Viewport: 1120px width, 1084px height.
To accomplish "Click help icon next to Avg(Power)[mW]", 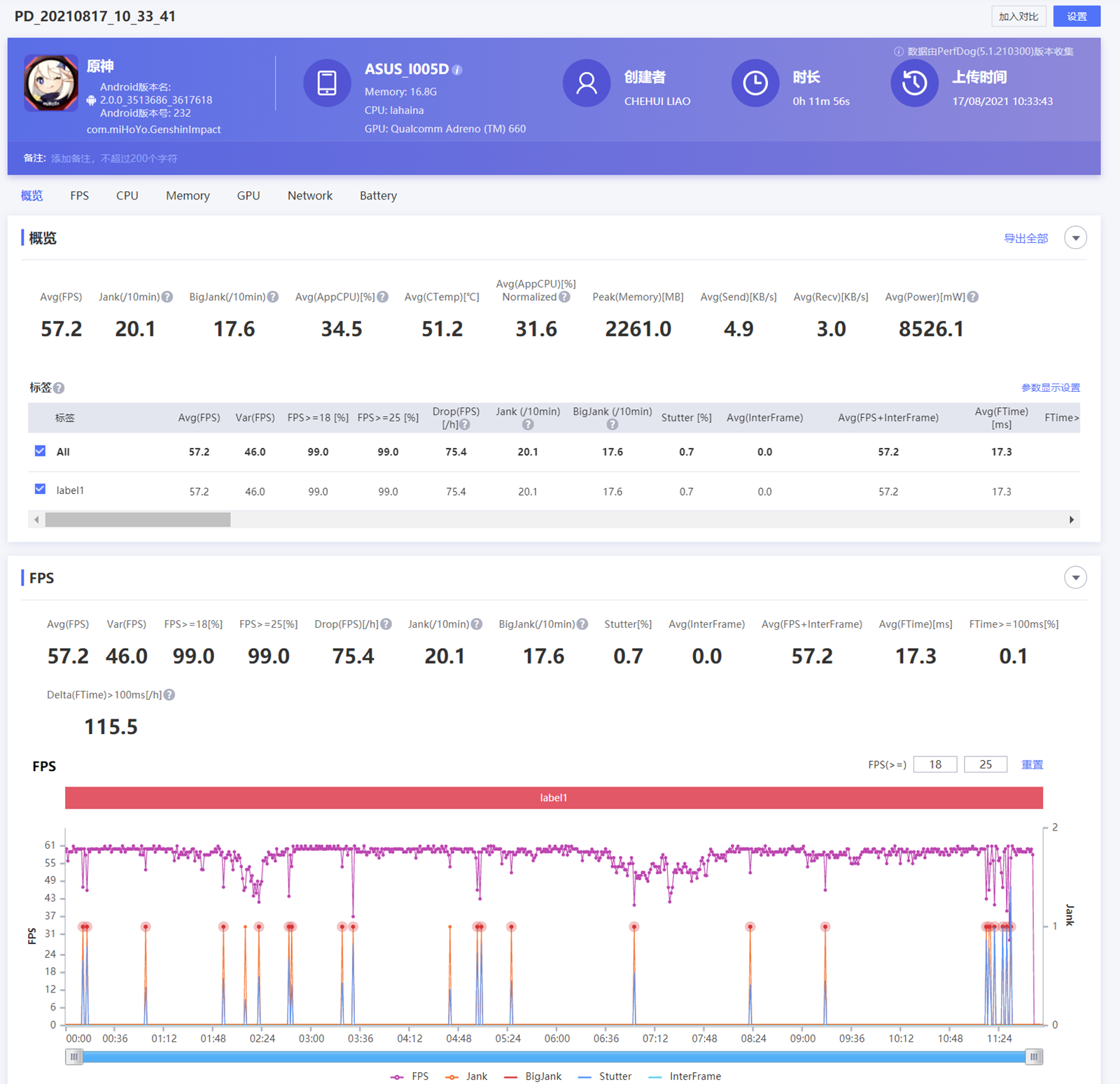I will click(973, 297).
